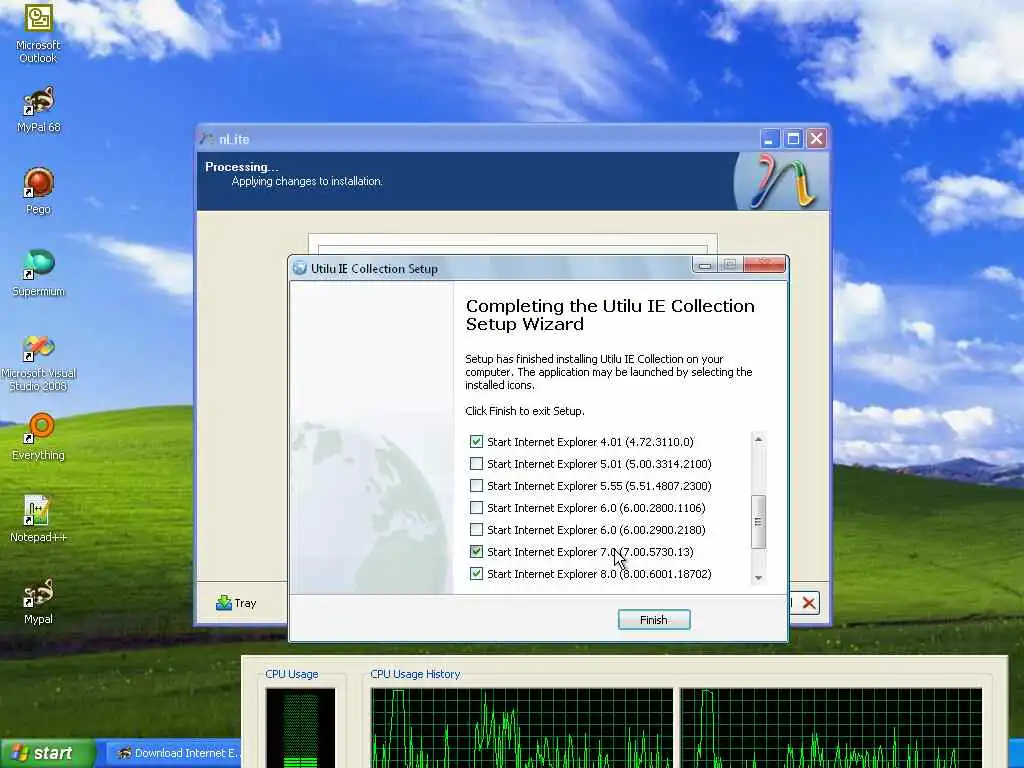Image resolution: width=1024 pixels, height=768 pixels.
Task: Maximize the nLite window
Action: (x=793, y=139)
